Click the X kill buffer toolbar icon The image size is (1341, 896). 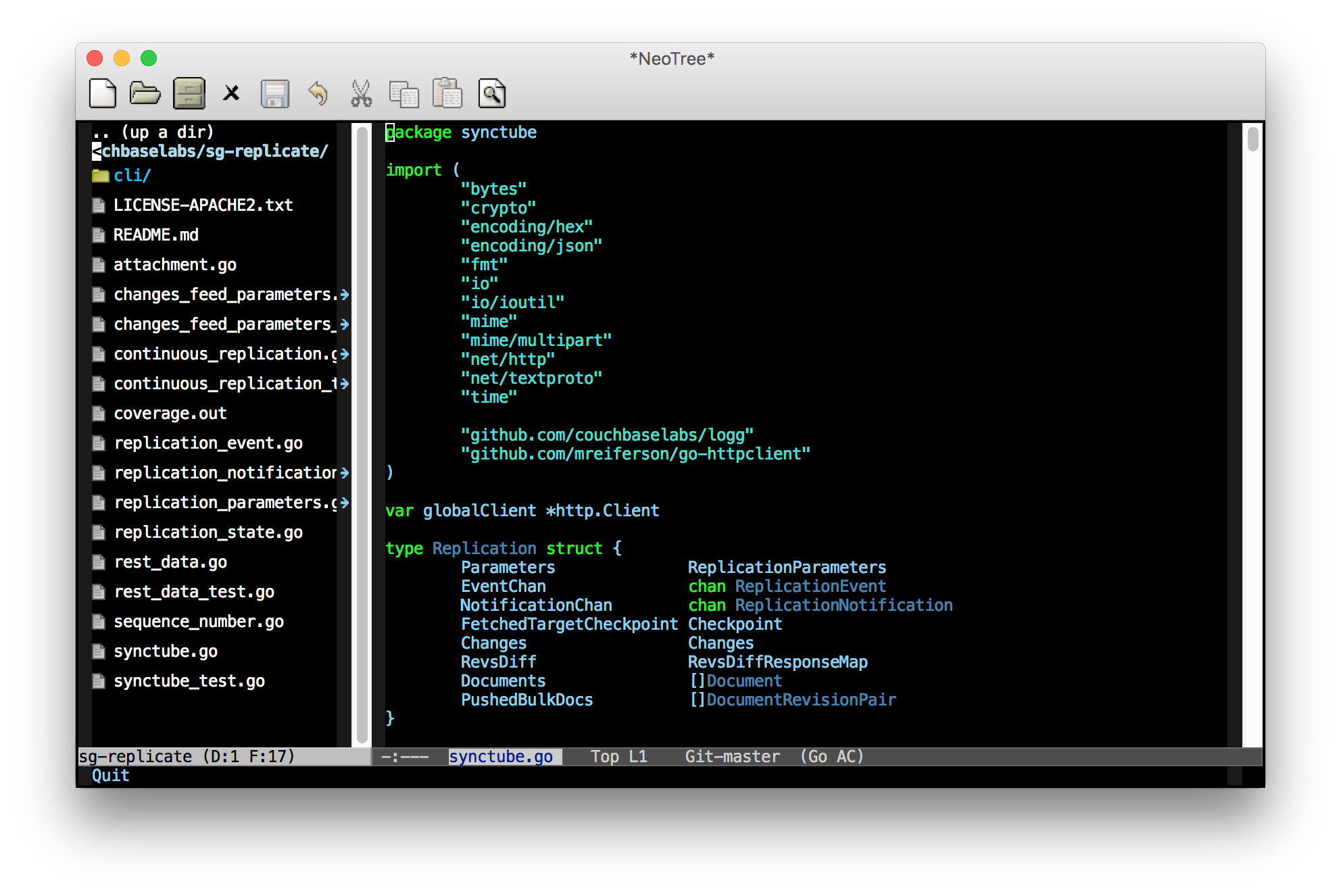231,93
